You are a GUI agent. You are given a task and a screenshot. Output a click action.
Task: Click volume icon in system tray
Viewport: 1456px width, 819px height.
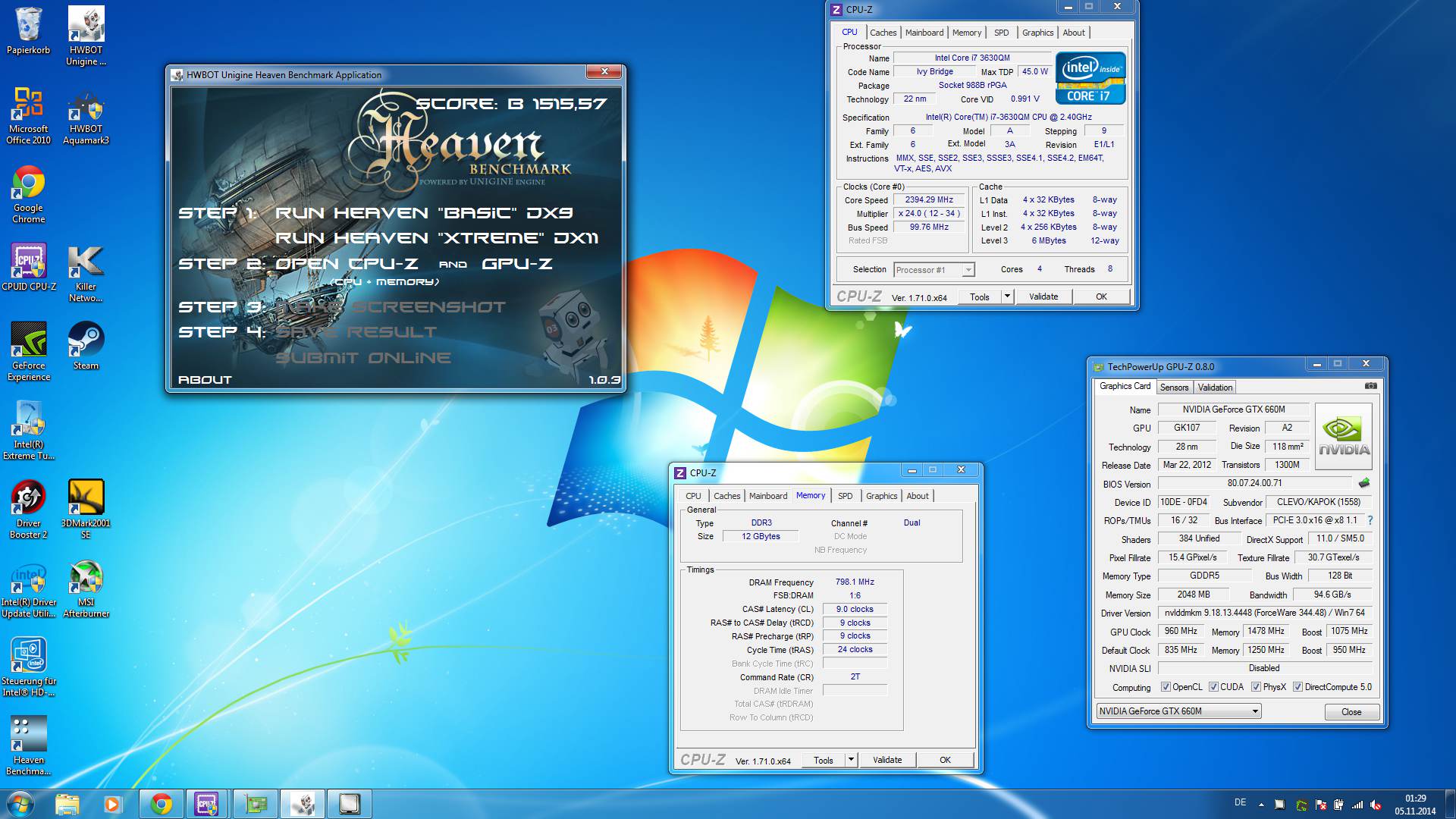point(1376,805)
